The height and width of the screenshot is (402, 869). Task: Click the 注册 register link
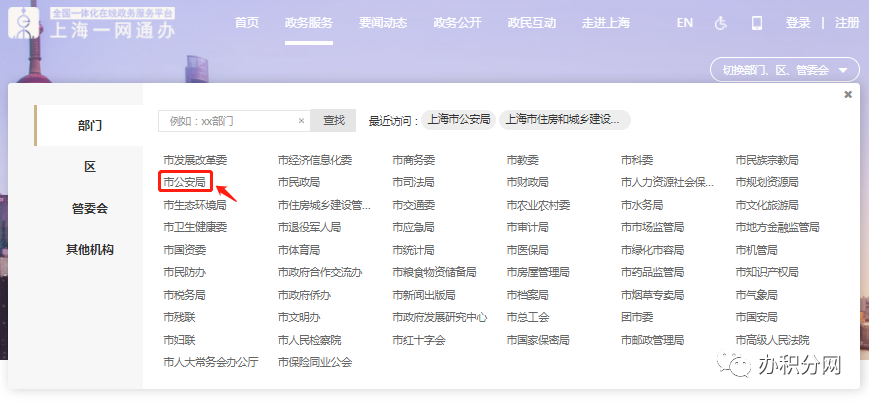click(846, 23)
